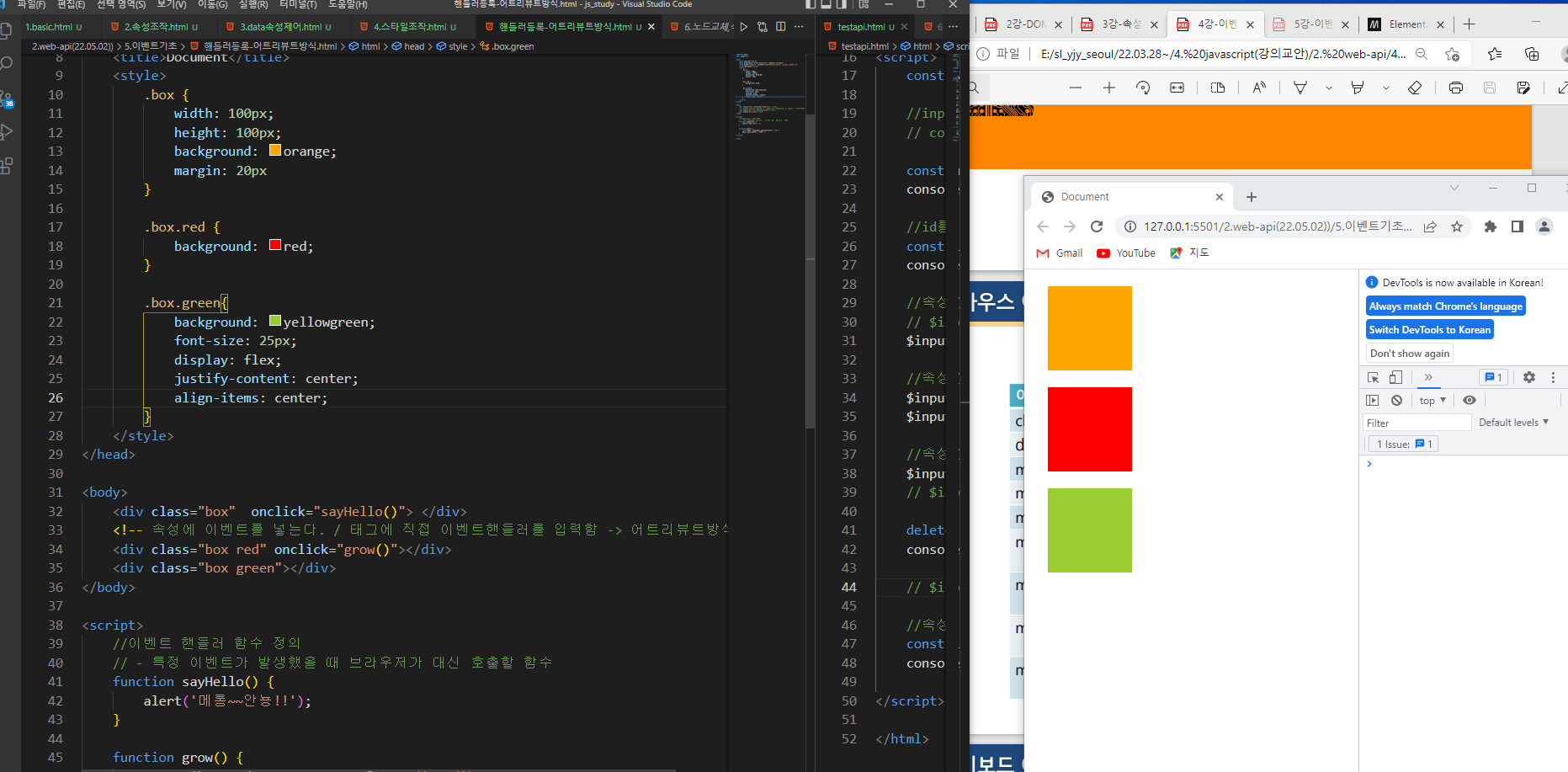The height and width of the screenshot is (772, 1568).
Task: Click Save as icon in Edge PDF toolbar
Action: [x=1523, y=88]
